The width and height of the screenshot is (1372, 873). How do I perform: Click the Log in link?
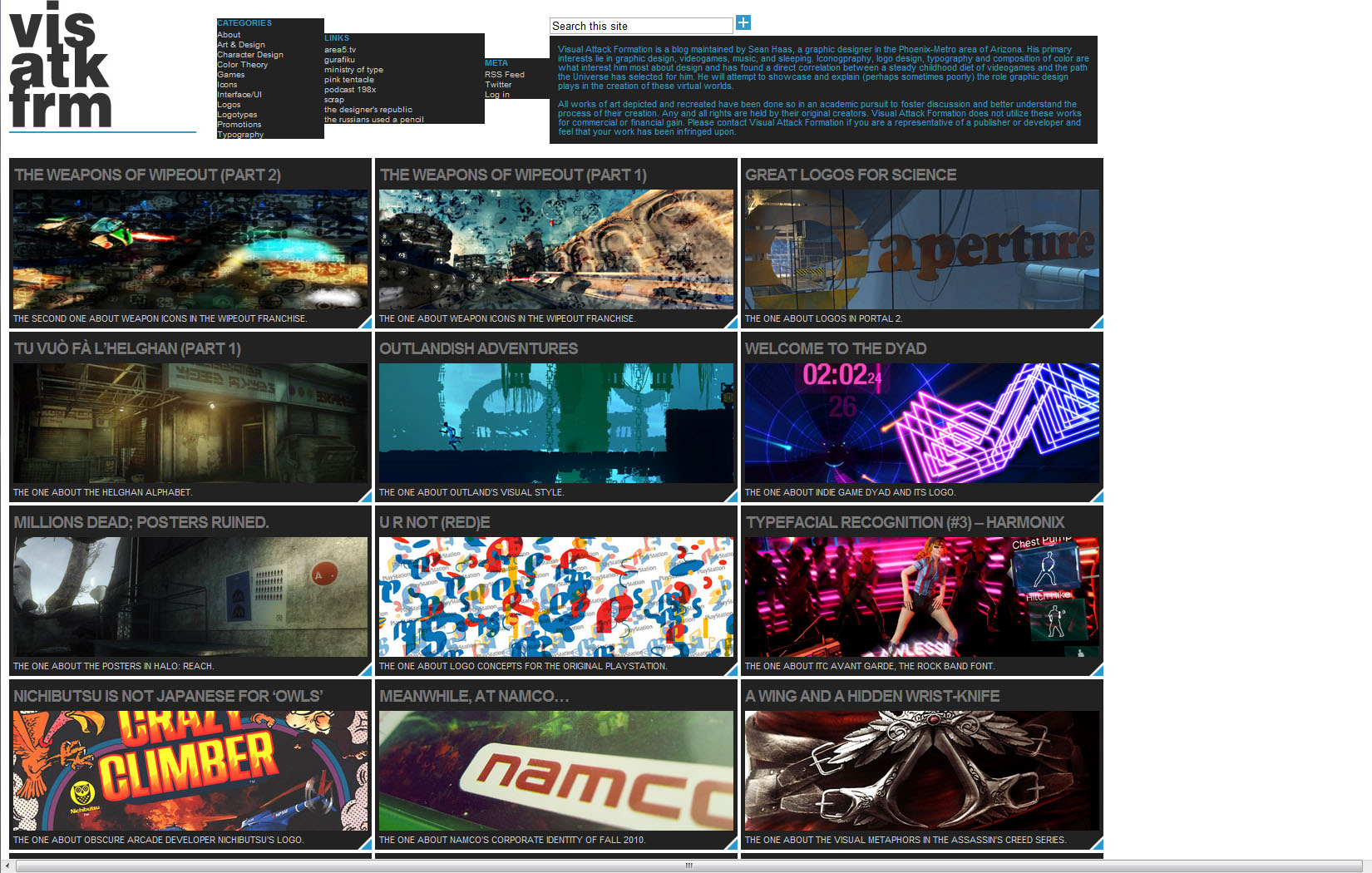pos(497,95)
